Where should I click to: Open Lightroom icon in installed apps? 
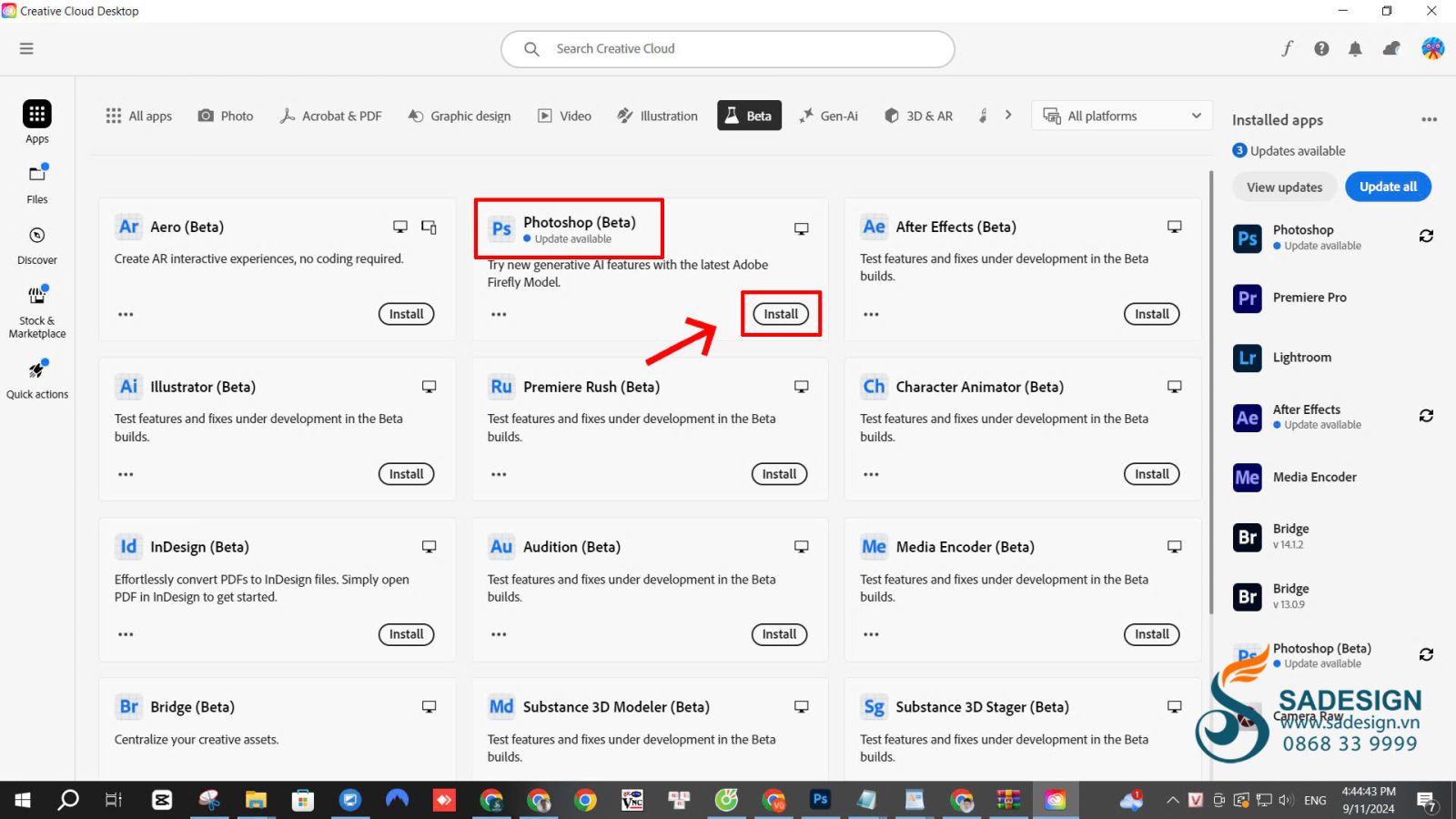(x=1248, y=358)
